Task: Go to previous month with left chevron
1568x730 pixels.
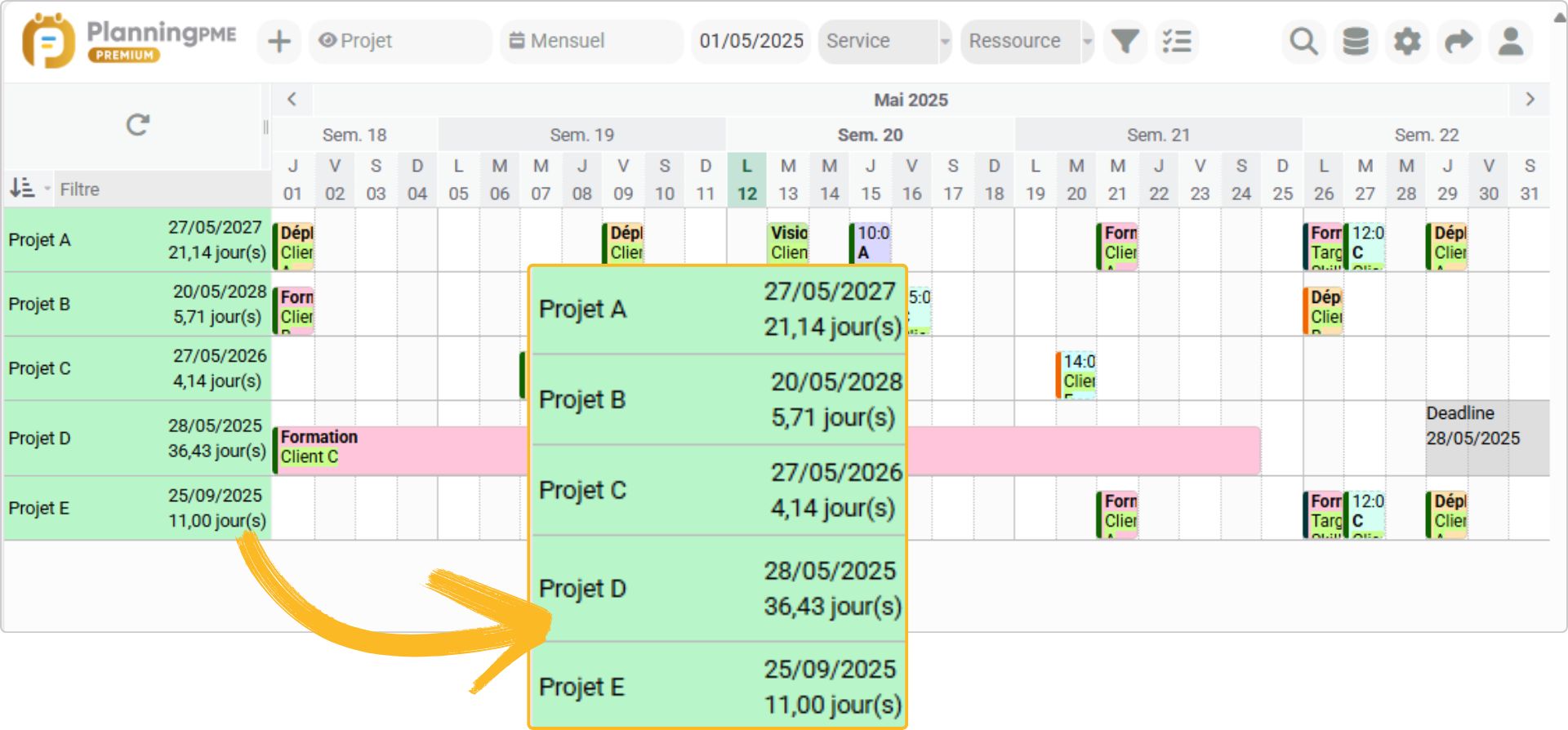Action: point(292,100)
